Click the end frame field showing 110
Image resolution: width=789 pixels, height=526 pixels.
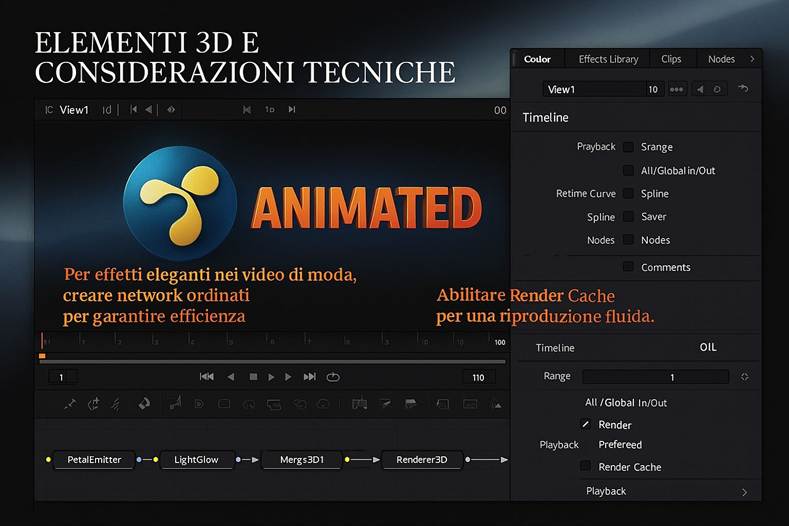(478, 377)
